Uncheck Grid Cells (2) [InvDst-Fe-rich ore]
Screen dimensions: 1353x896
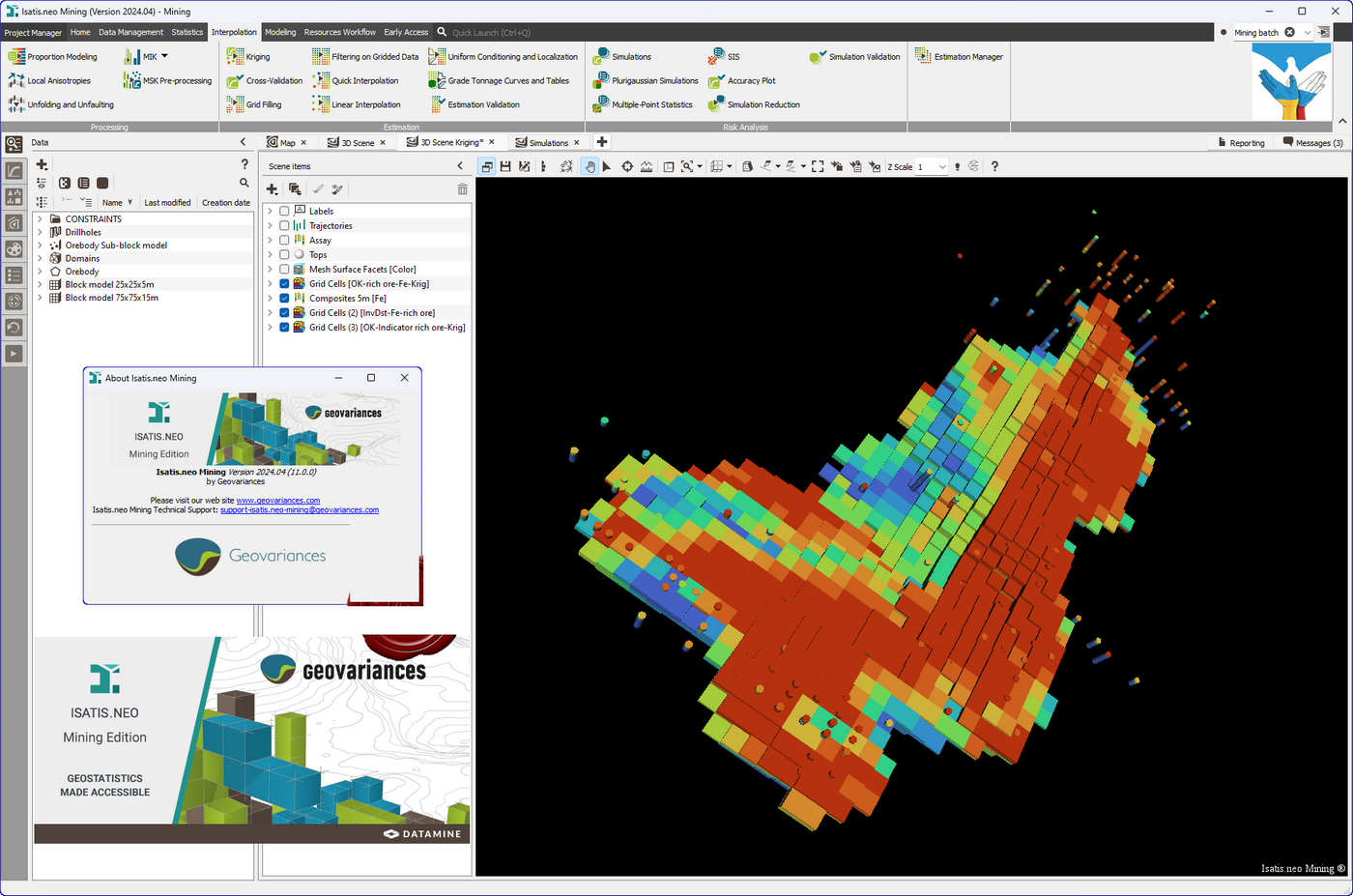(284, 312)
